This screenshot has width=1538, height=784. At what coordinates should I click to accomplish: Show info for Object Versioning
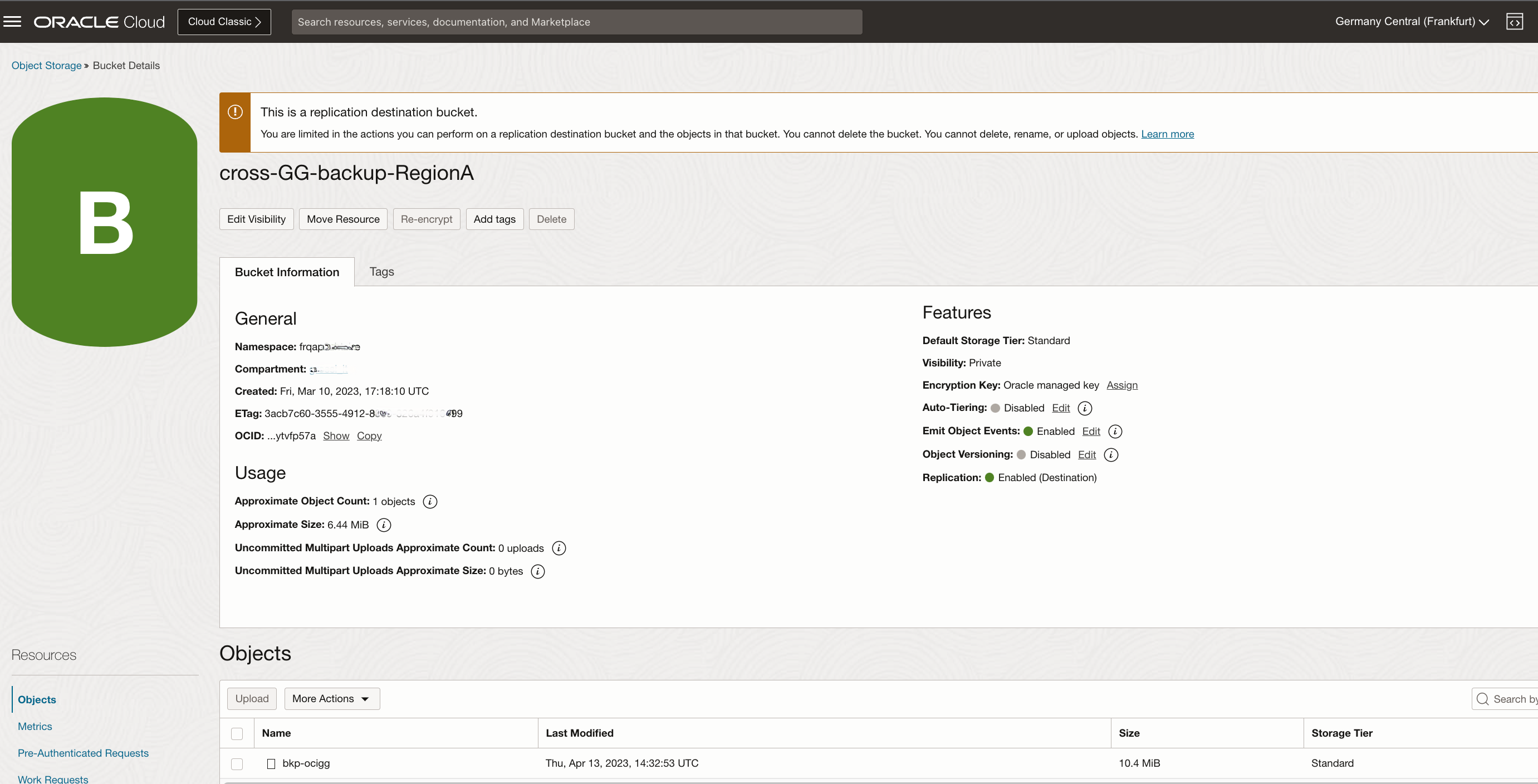click(1110, 454)
